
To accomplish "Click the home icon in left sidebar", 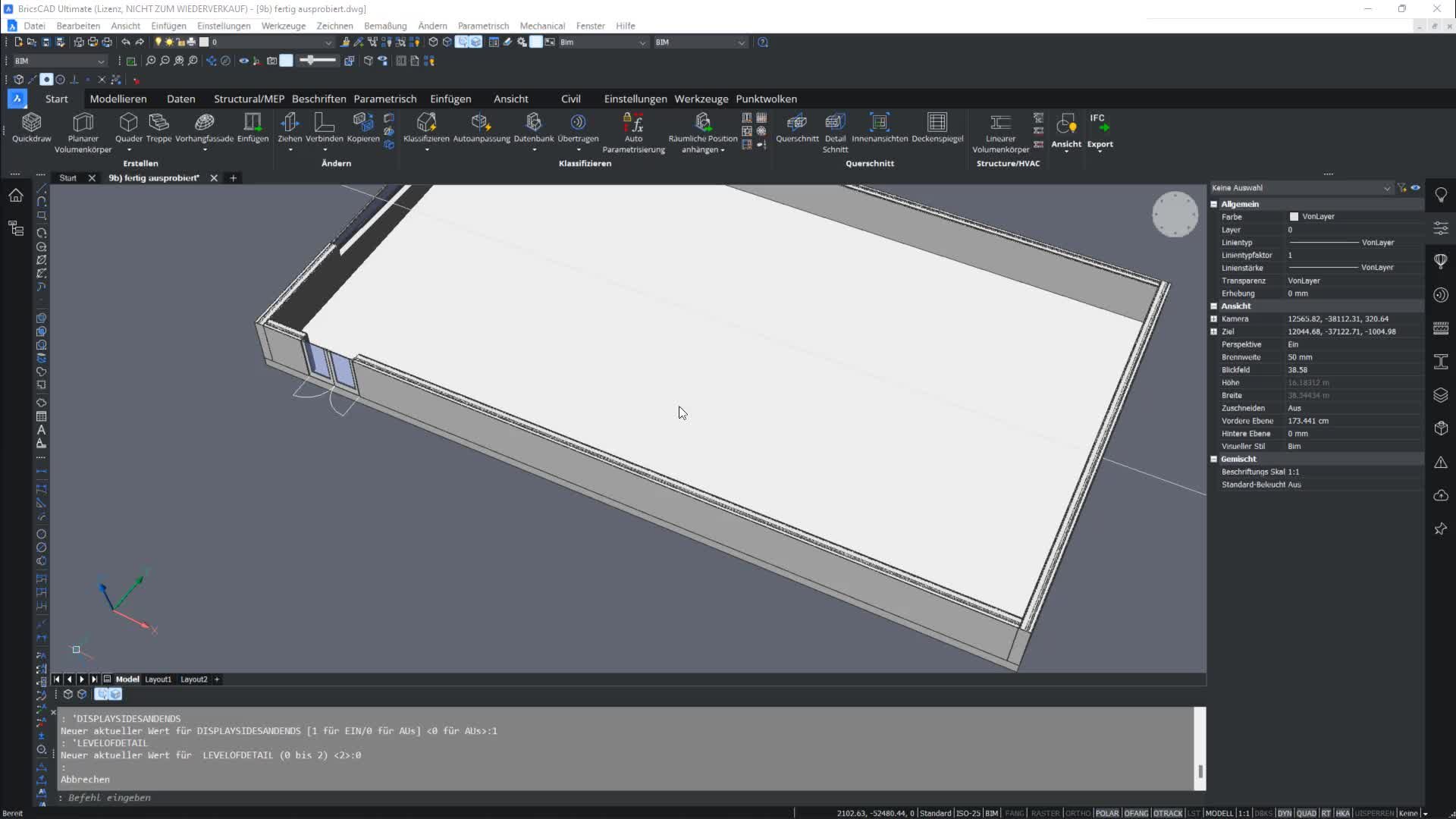I will click(16, 196).
